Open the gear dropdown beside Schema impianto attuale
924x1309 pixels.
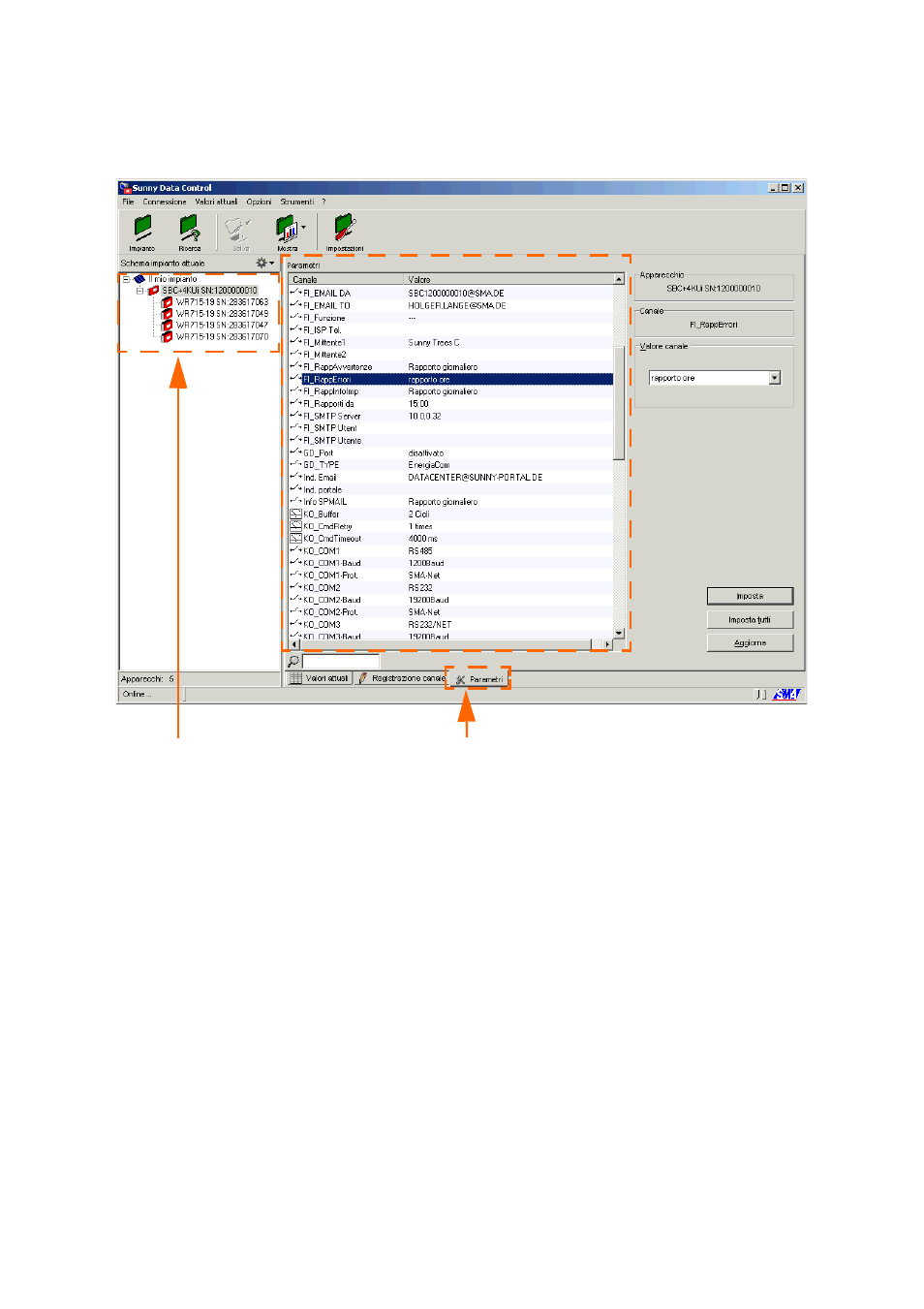[264, 263]
